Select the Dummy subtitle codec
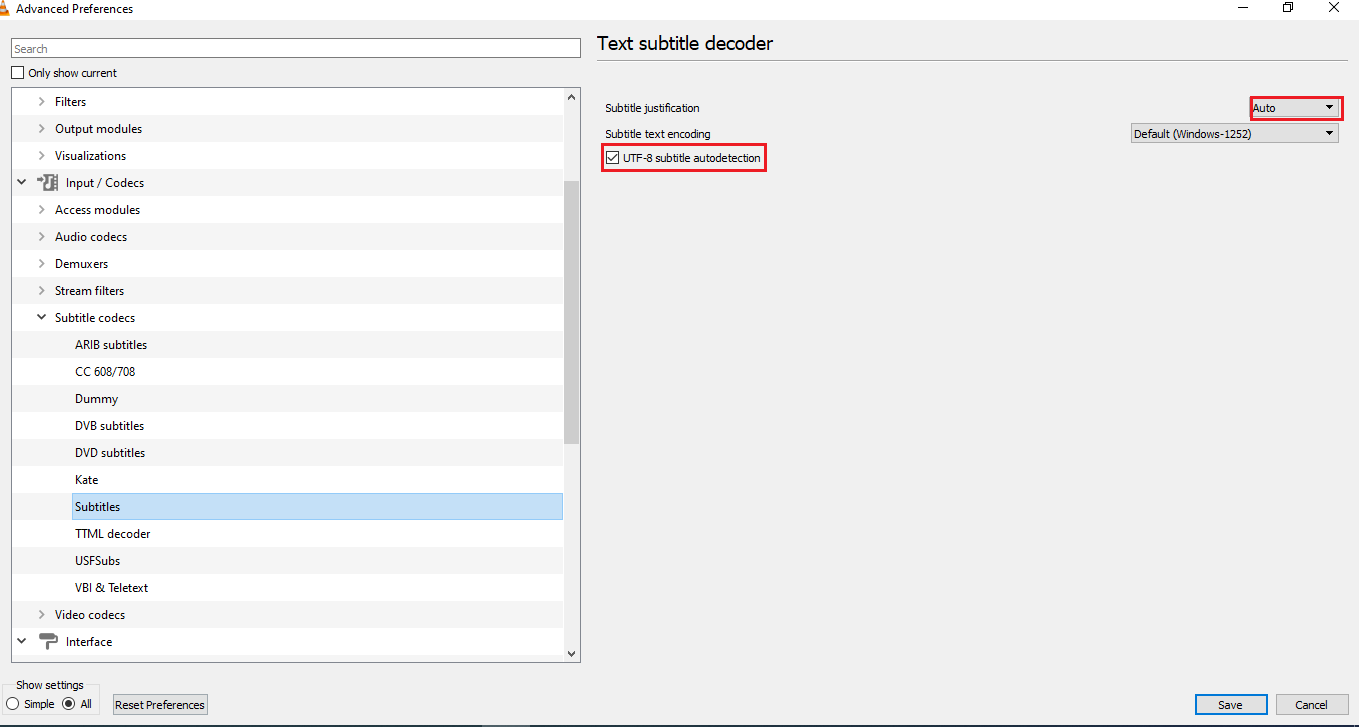 click(x=96, y=399)
